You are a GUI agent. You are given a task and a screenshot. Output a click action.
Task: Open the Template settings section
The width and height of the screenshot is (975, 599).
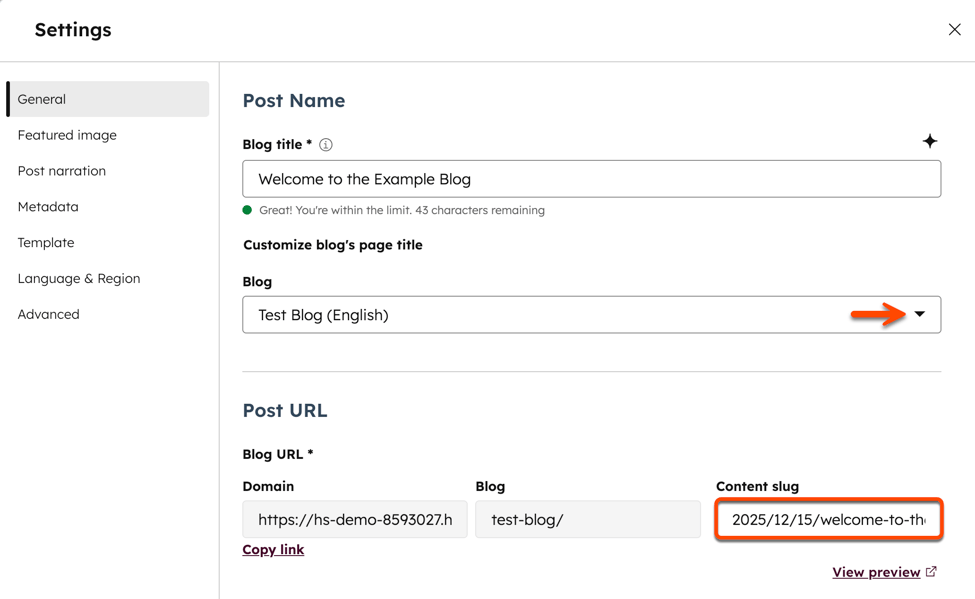46,243
